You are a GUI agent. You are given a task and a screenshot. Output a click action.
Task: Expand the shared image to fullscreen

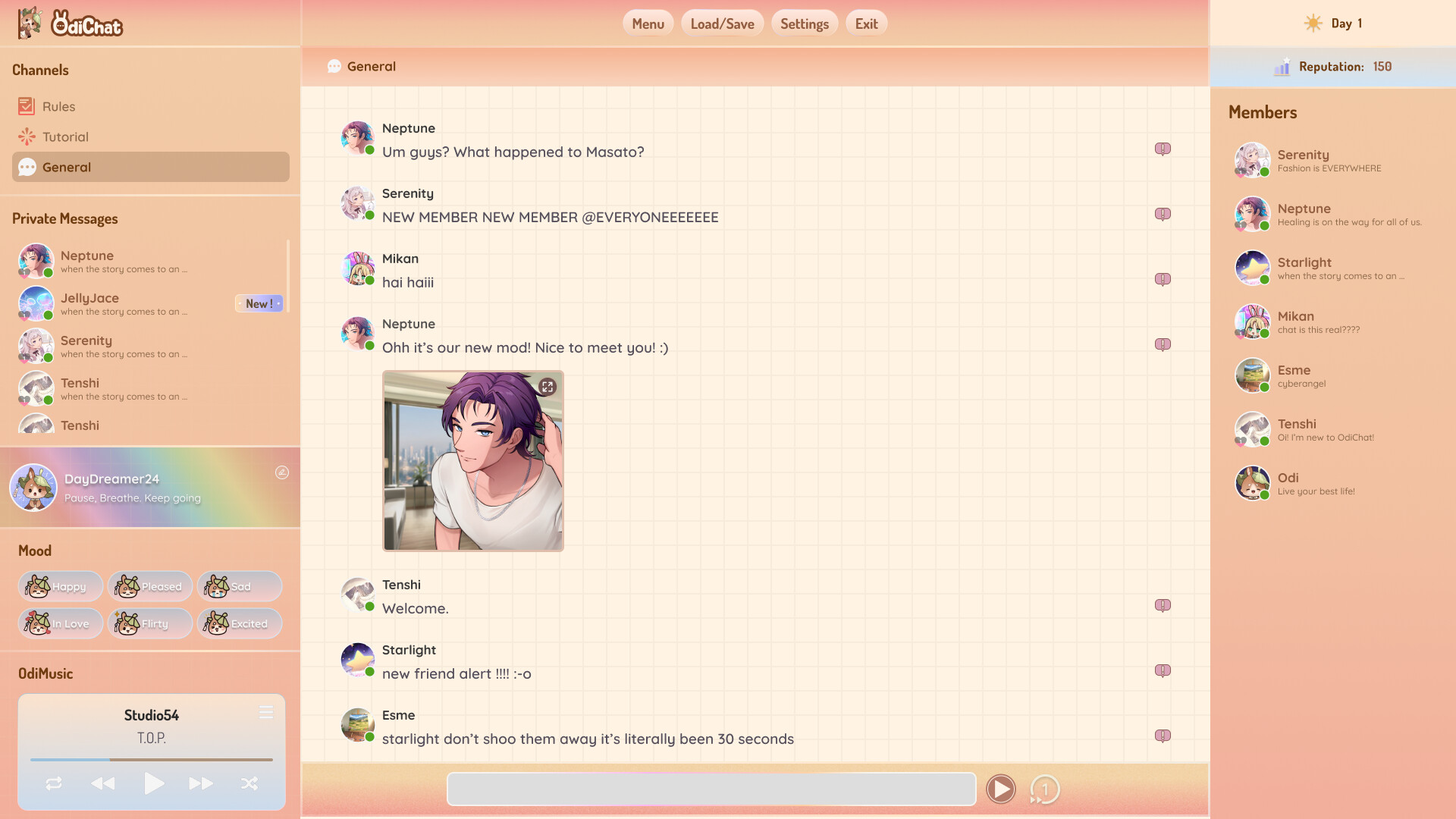click(548, 387)
